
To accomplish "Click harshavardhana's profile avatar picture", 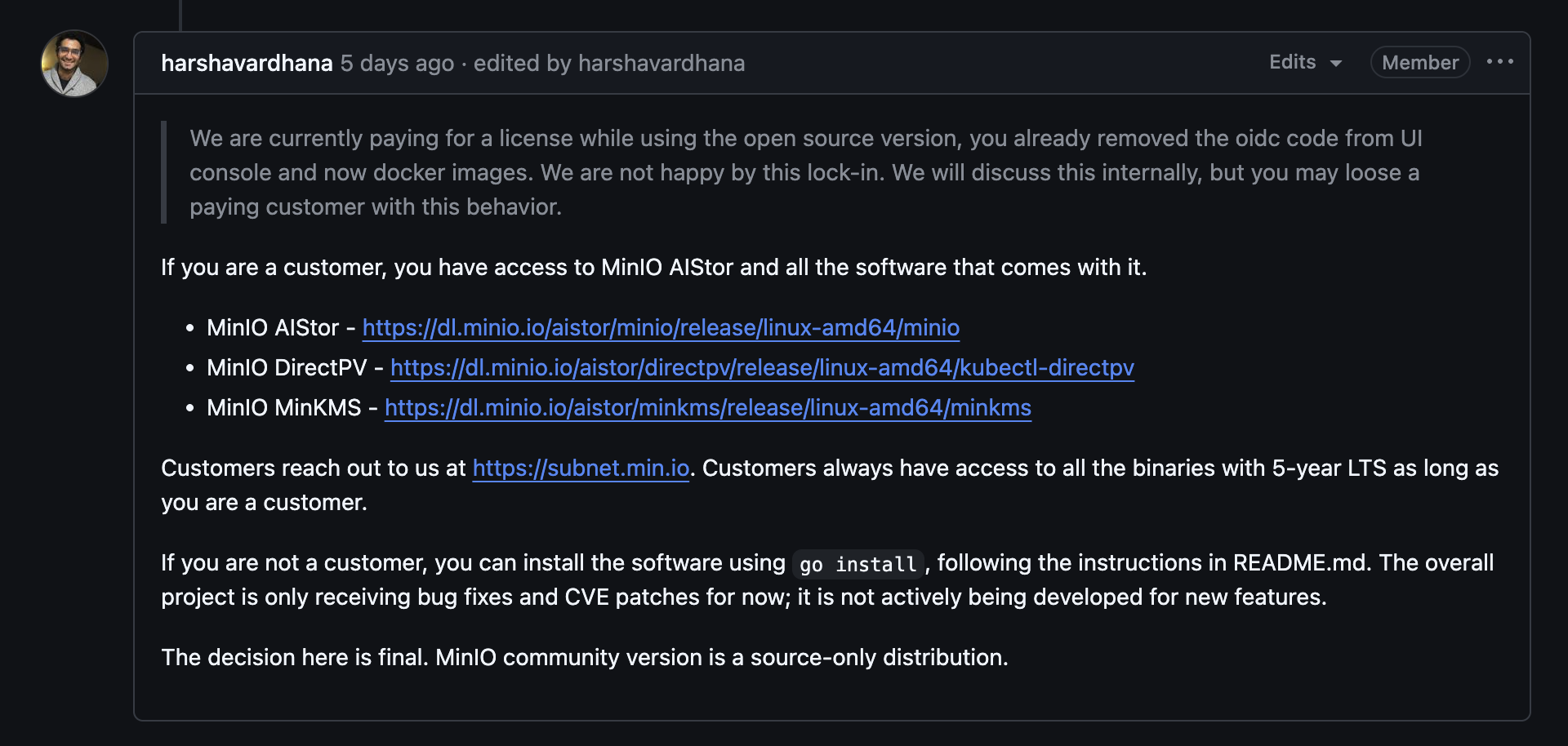I will pyautogui.click(x=74, y=64).
